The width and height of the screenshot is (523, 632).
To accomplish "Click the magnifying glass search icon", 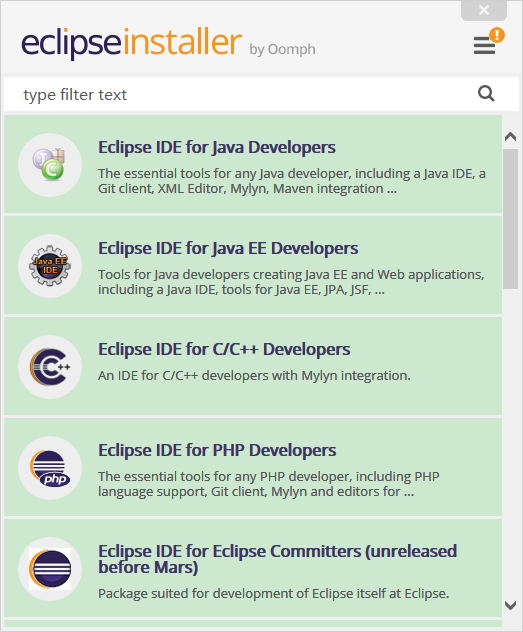I will pyautogui.click(x=486, y=94).
